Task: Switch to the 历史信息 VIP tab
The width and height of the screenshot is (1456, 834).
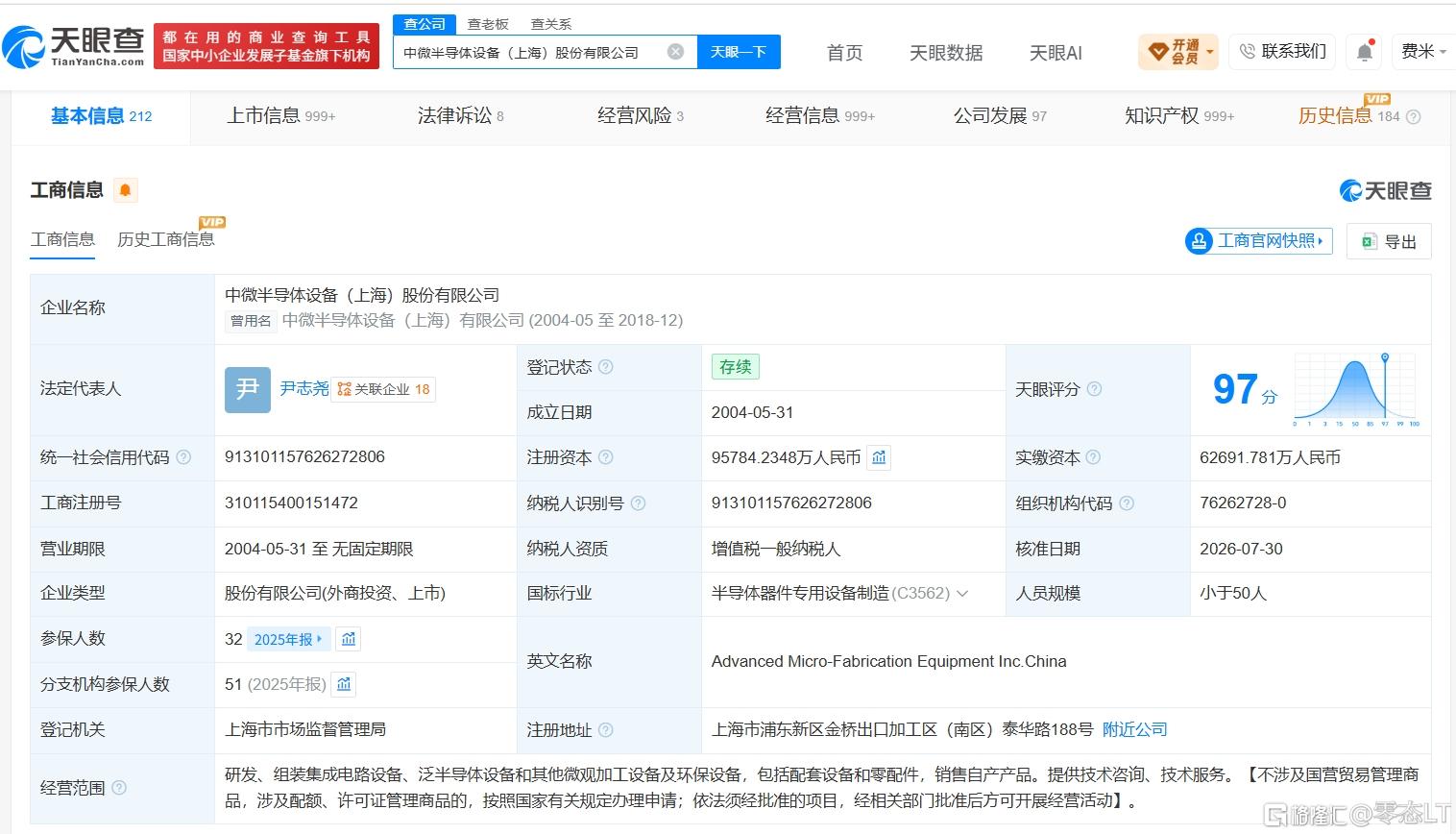Action: point(1348,116)
